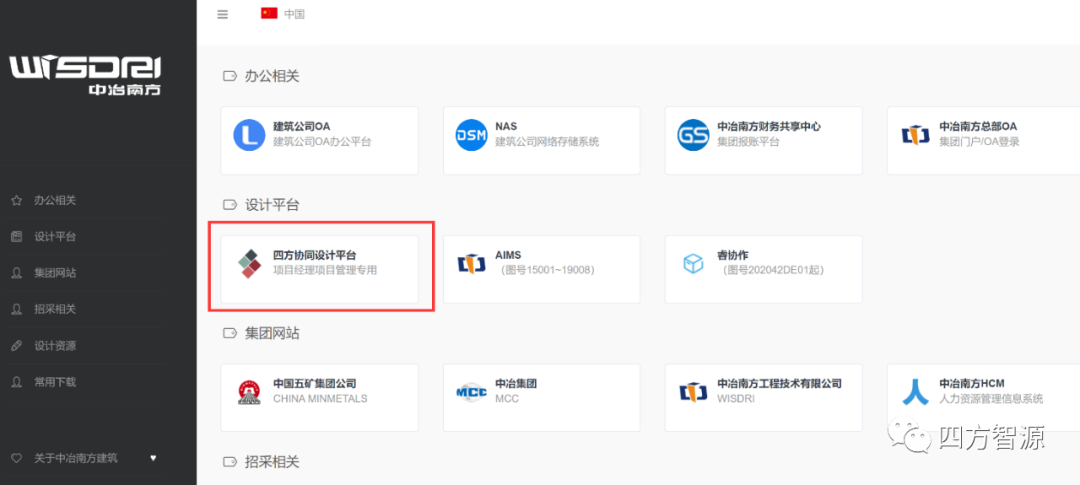Open the 中冶集团 title link
The image size is (1080, 485).
[x=516, y=384]
